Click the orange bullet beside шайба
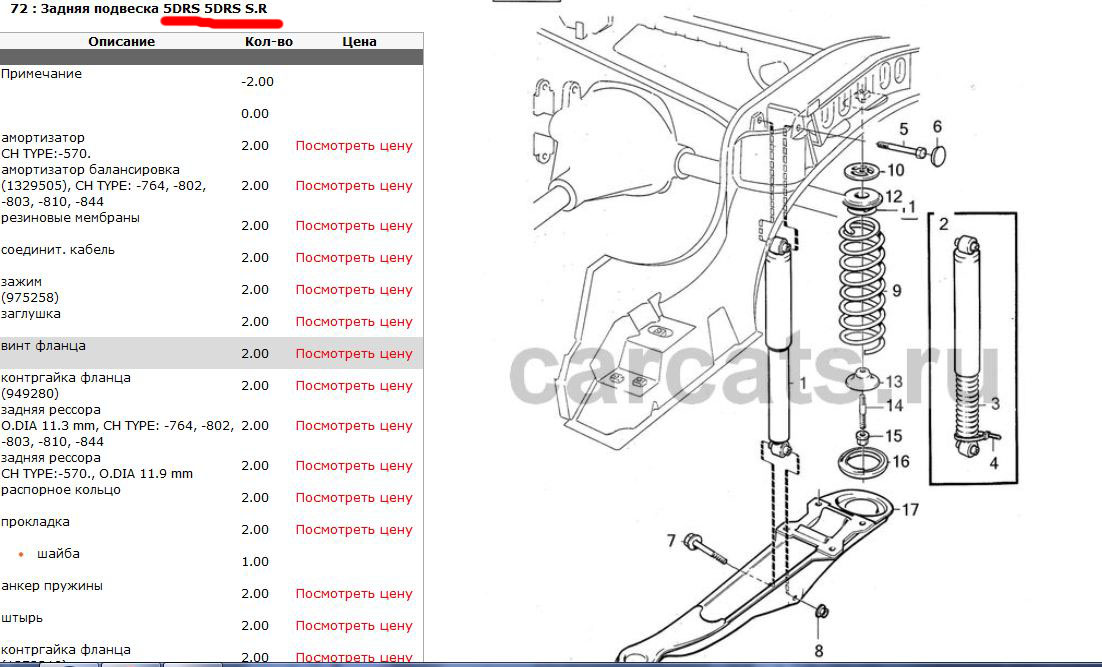Screen dimensions: 1102x667 [x=21, y=554]
